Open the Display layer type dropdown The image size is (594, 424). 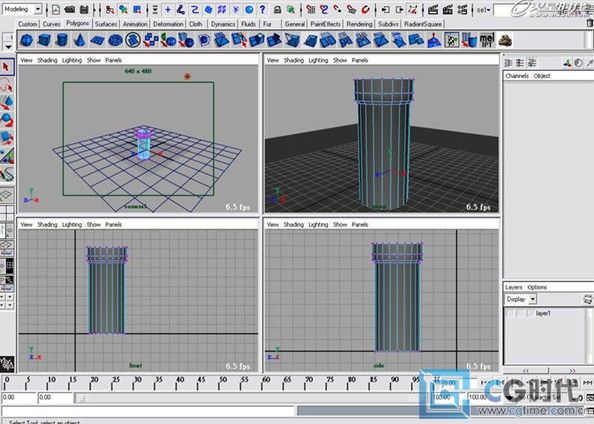(x=521, y=299)
